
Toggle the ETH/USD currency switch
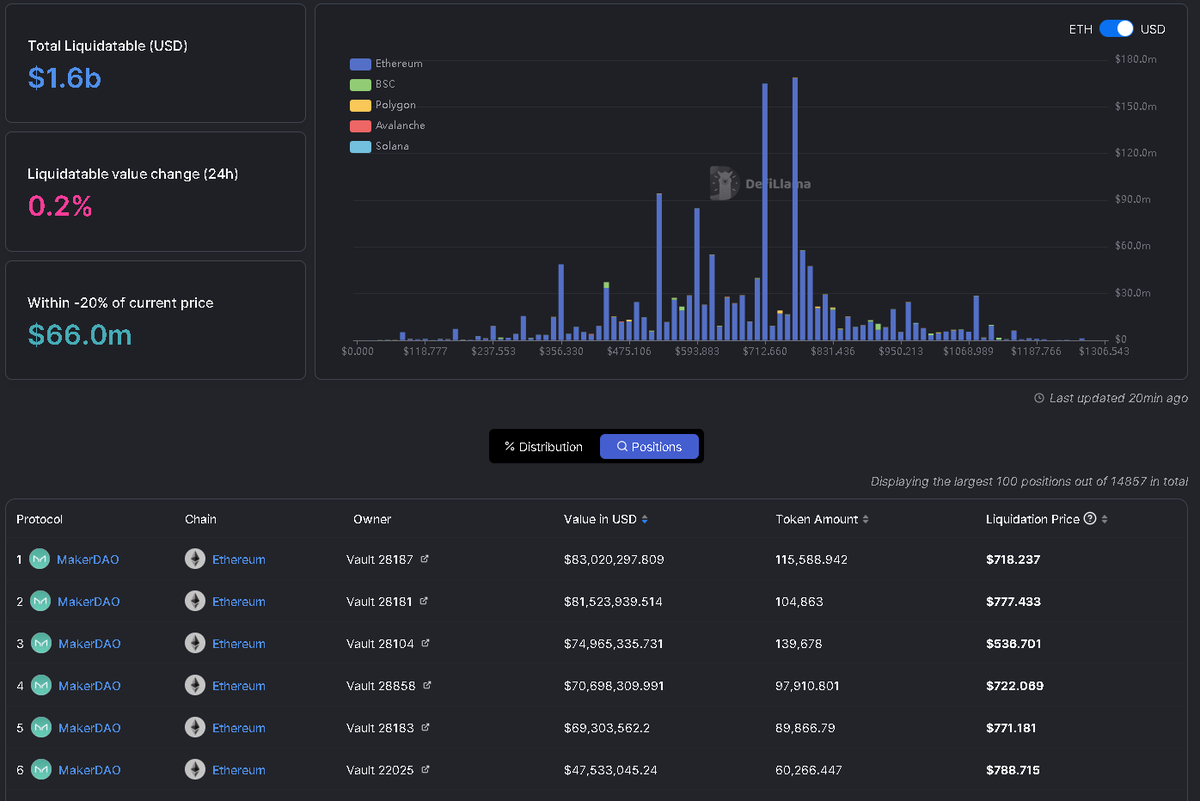[x=1116, y=29]
